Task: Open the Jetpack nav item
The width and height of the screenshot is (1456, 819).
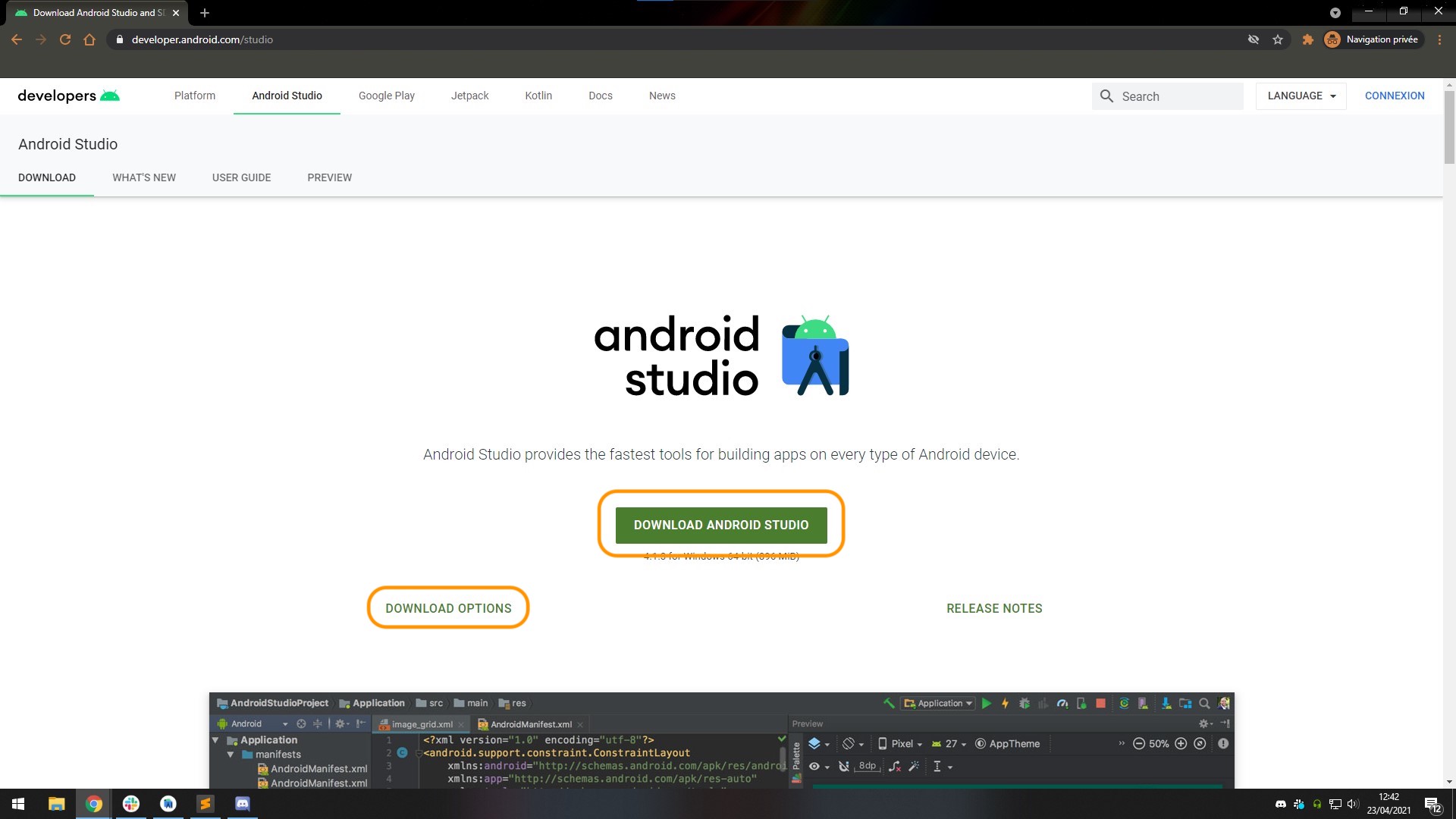Action: tap(469, 96)
